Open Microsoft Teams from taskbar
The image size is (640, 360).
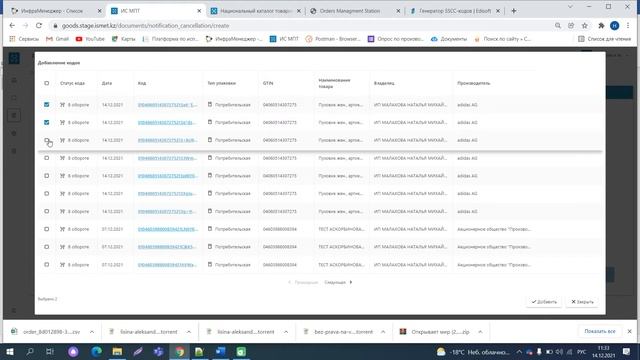[x=158, y=351]
